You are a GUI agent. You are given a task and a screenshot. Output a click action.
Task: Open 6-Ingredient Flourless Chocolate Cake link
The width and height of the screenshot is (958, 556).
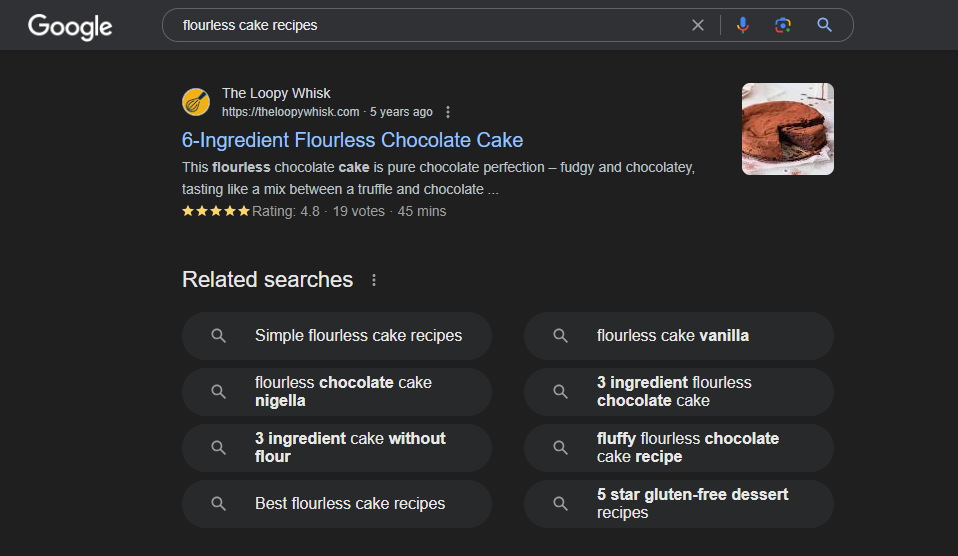352,140
